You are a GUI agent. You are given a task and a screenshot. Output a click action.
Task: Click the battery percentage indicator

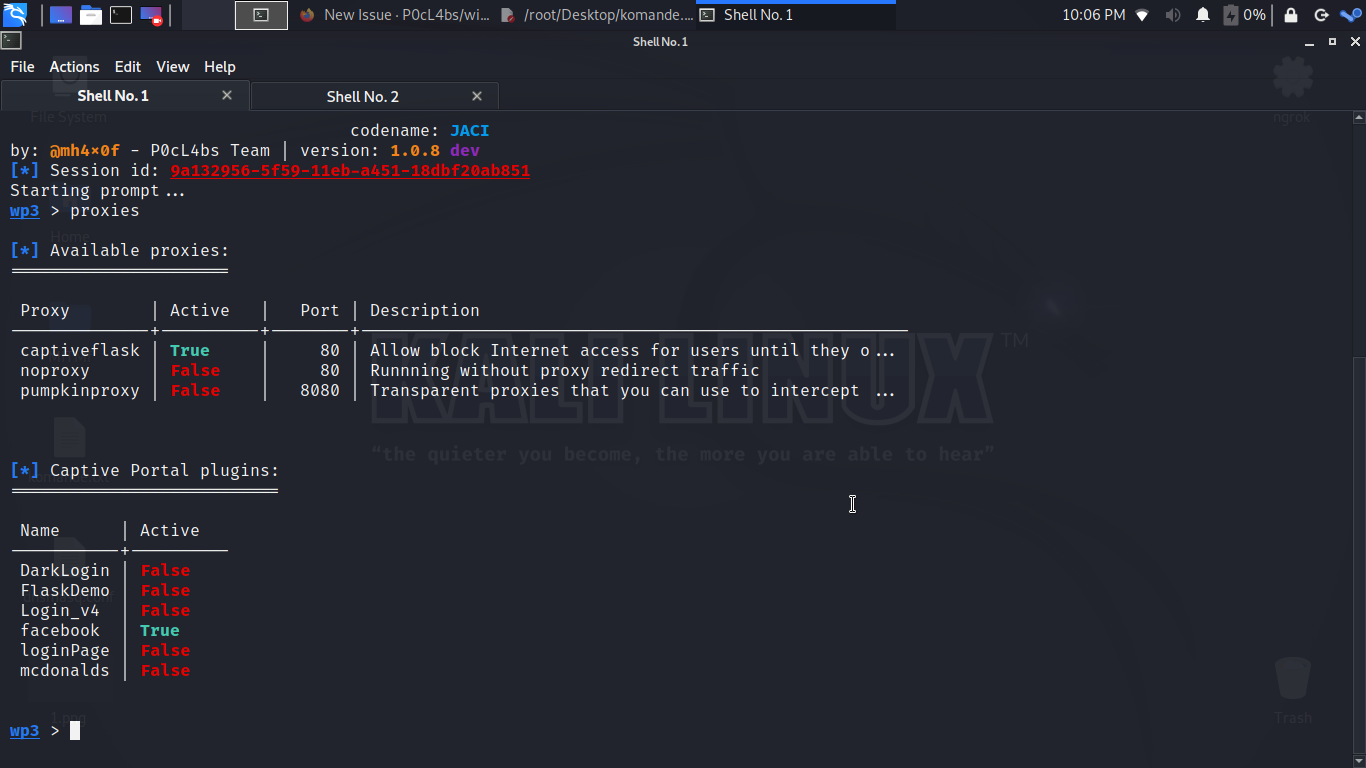(1247, 15)
